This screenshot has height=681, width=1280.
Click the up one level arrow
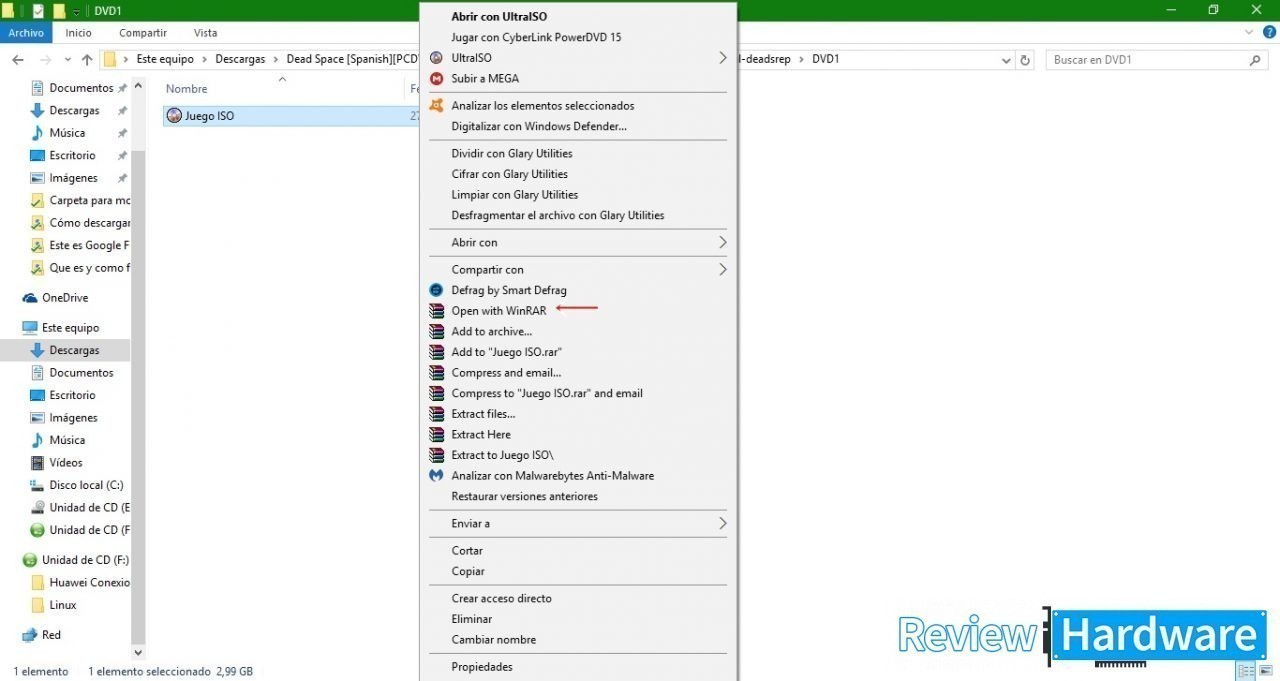(87, 60)
